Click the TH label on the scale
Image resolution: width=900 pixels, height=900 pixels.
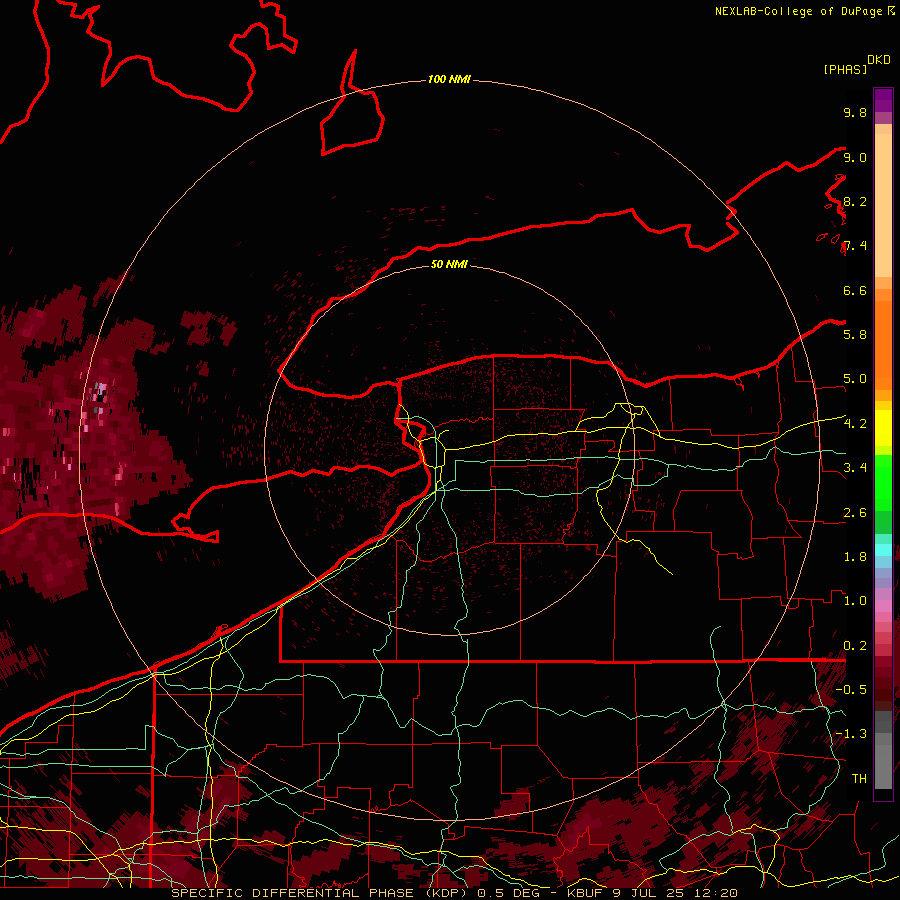859,778
